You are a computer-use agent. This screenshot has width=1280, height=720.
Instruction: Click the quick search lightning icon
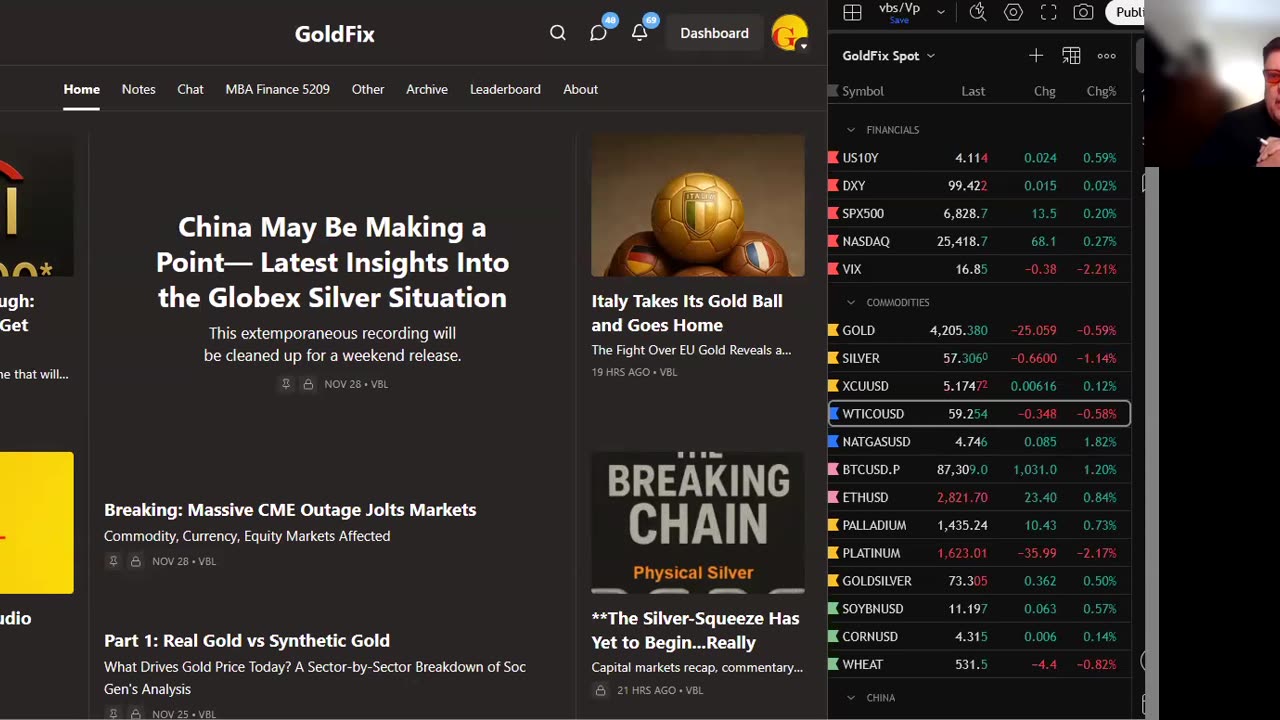(978, 12)
